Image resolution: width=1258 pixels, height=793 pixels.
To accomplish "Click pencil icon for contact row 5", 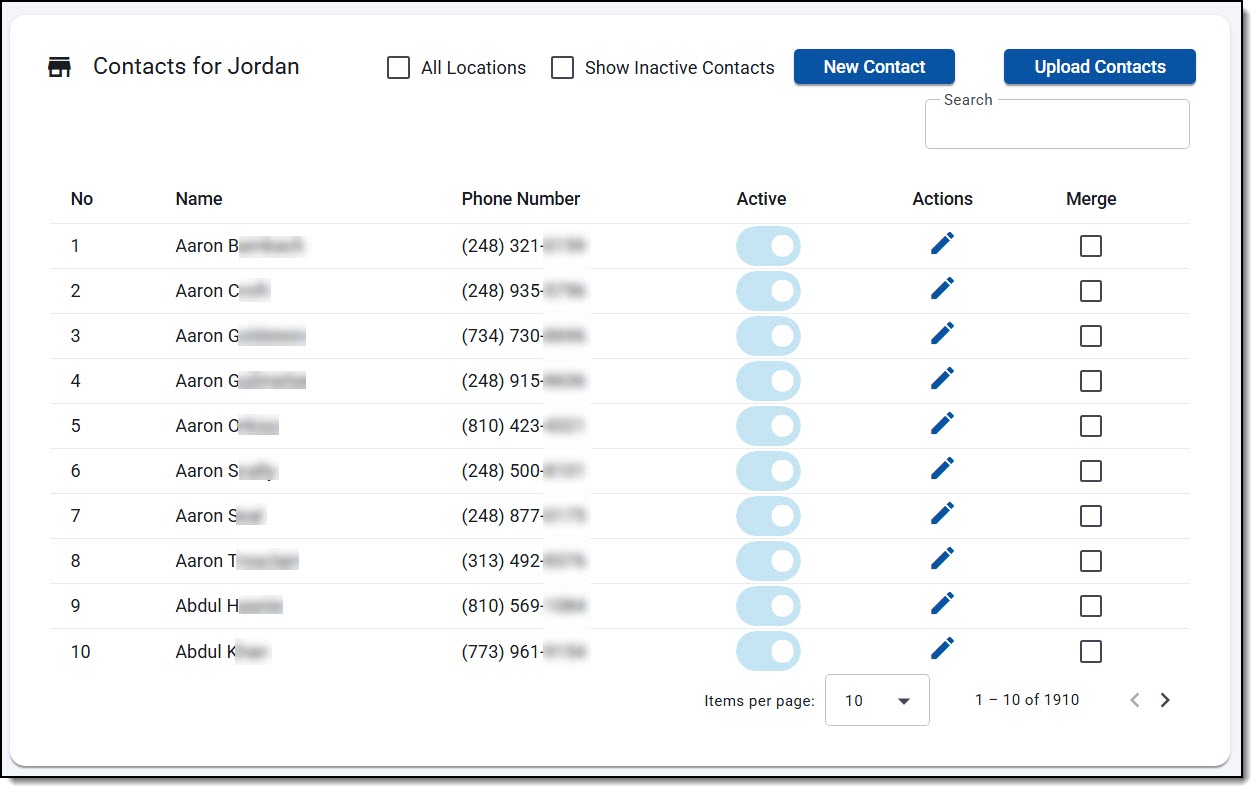I will [942, 423].
